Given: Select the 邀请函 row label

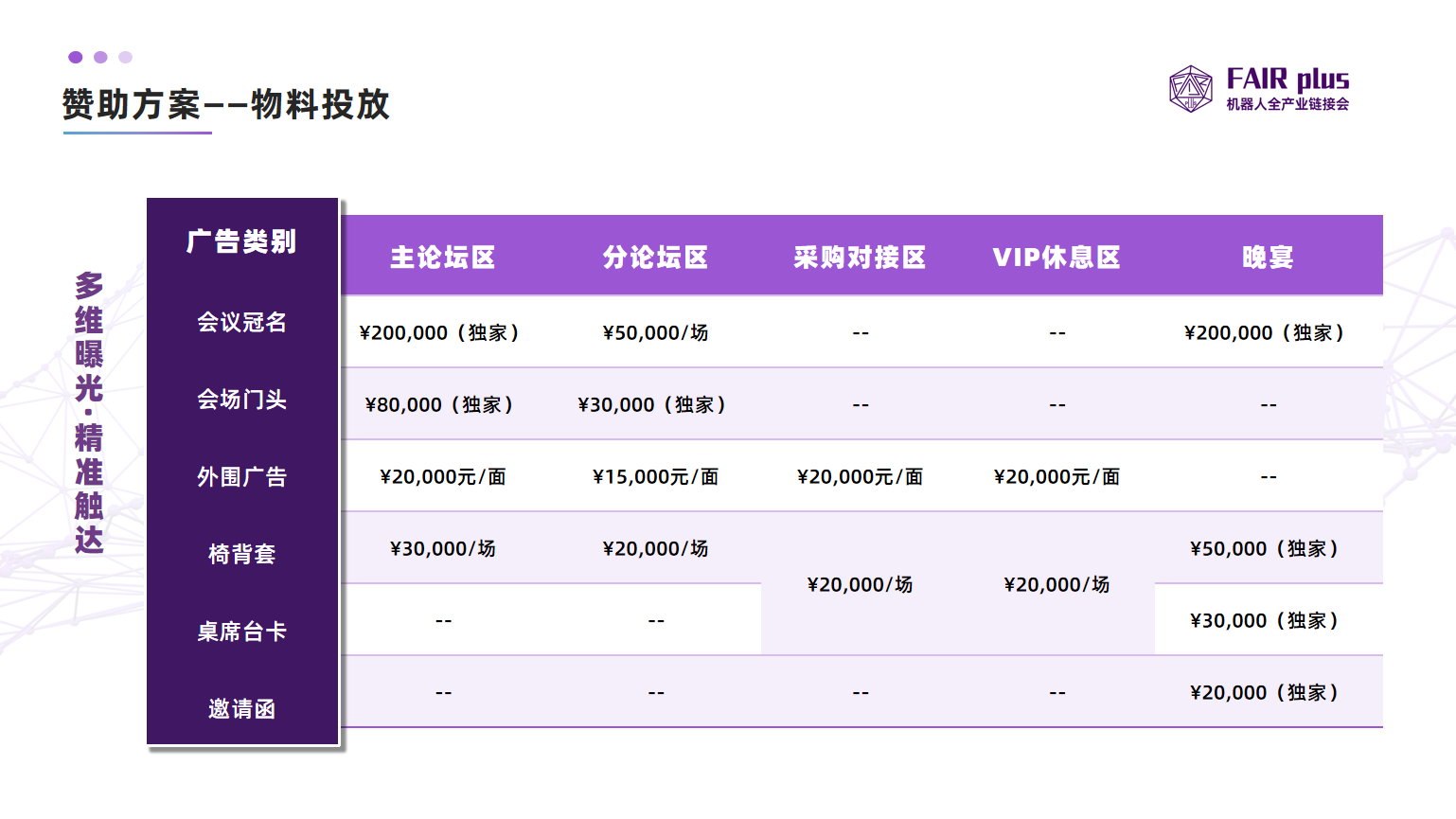Looking at the screenshot, I should (242, 709).
